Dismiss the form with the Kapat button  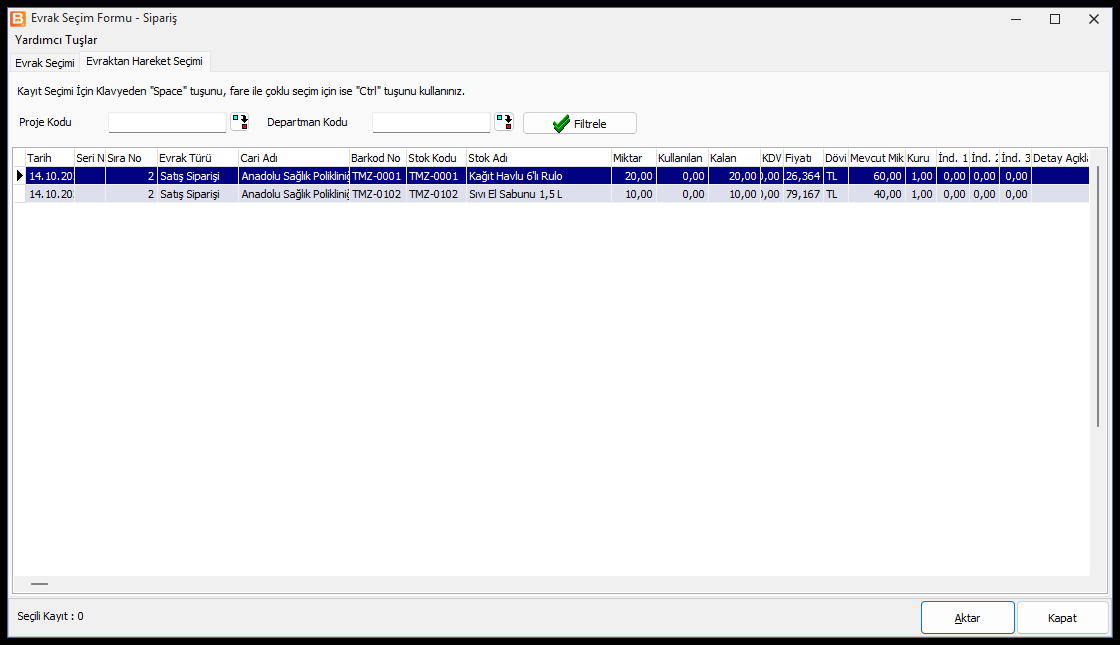(1062, 618)
